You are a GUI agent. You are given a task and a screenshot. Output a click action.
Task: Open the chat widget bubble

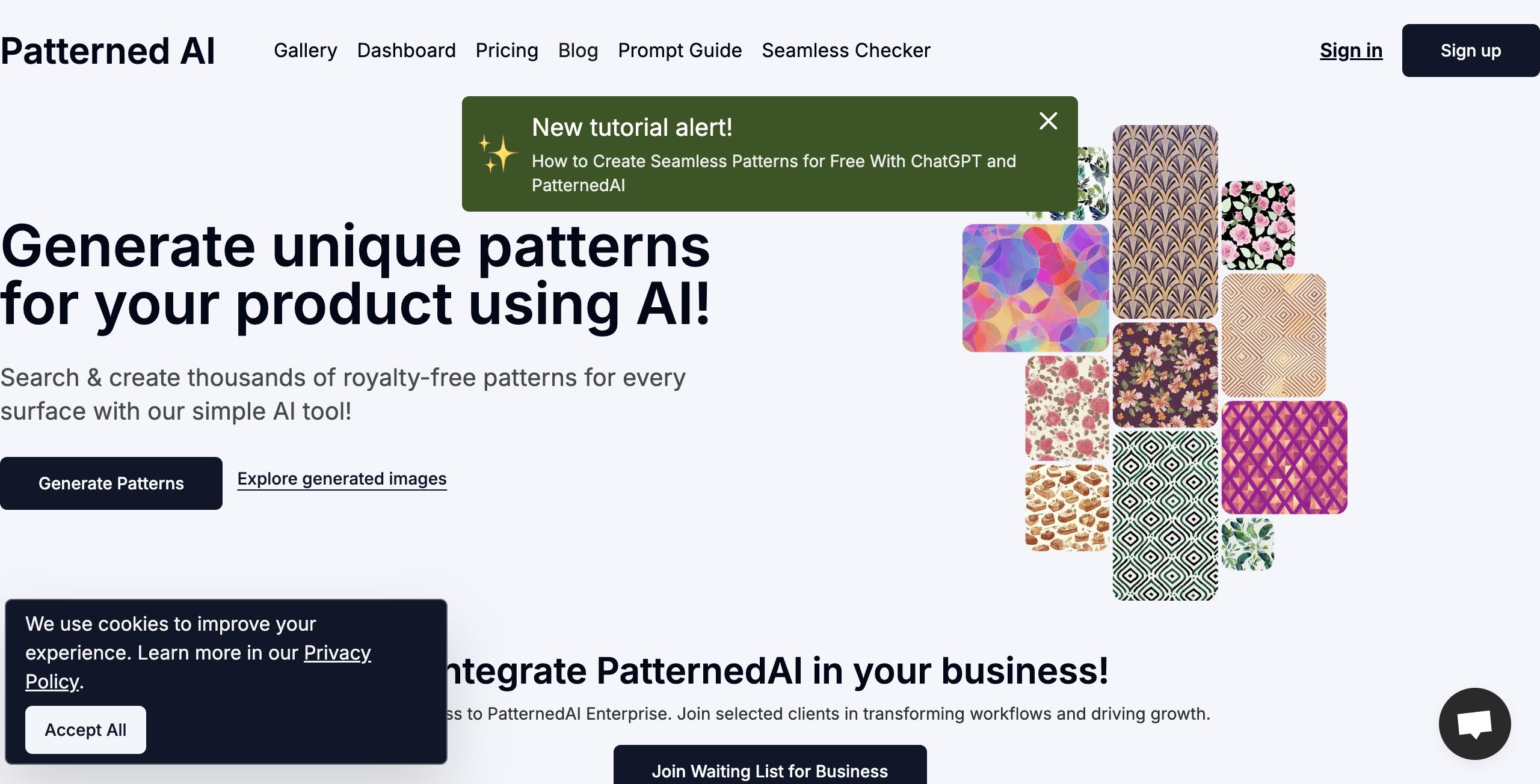(x=1474, y=723)
